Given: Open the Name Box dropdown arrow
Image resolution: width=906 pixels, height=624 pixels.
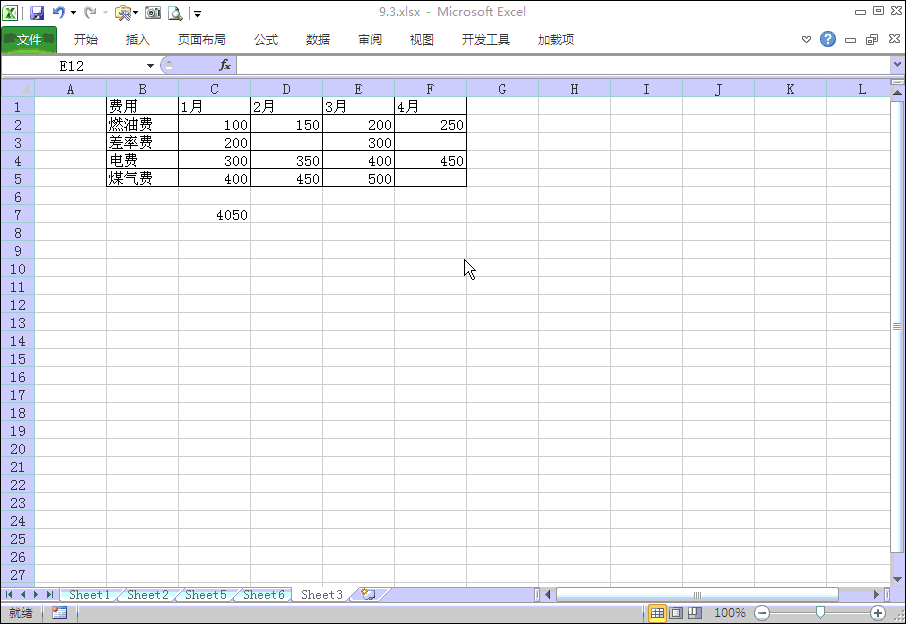Looking at the screenshot, I should tap(150, 66).
